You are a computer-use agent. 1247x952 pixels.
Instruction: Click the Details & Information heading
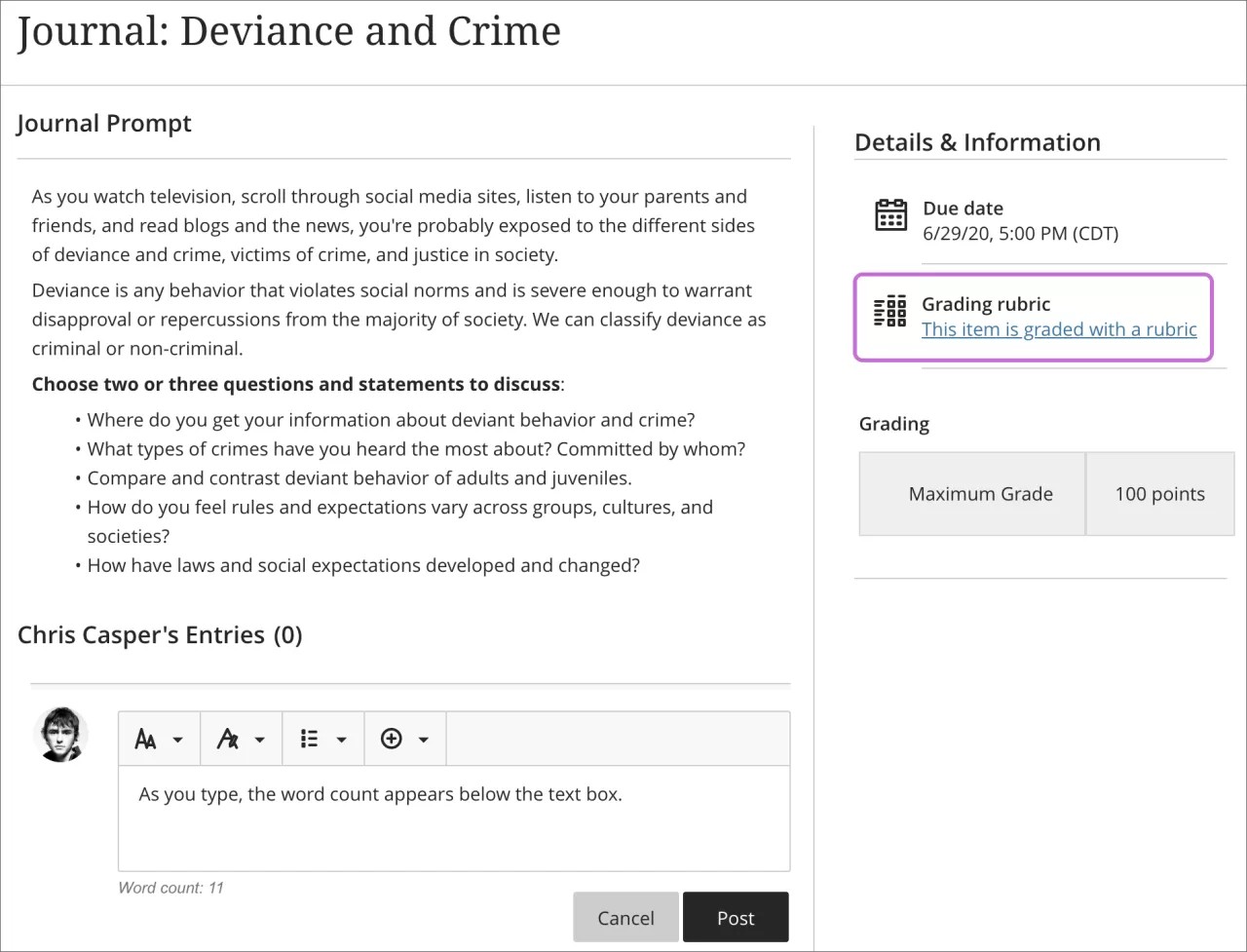click(x=977, y=142)
